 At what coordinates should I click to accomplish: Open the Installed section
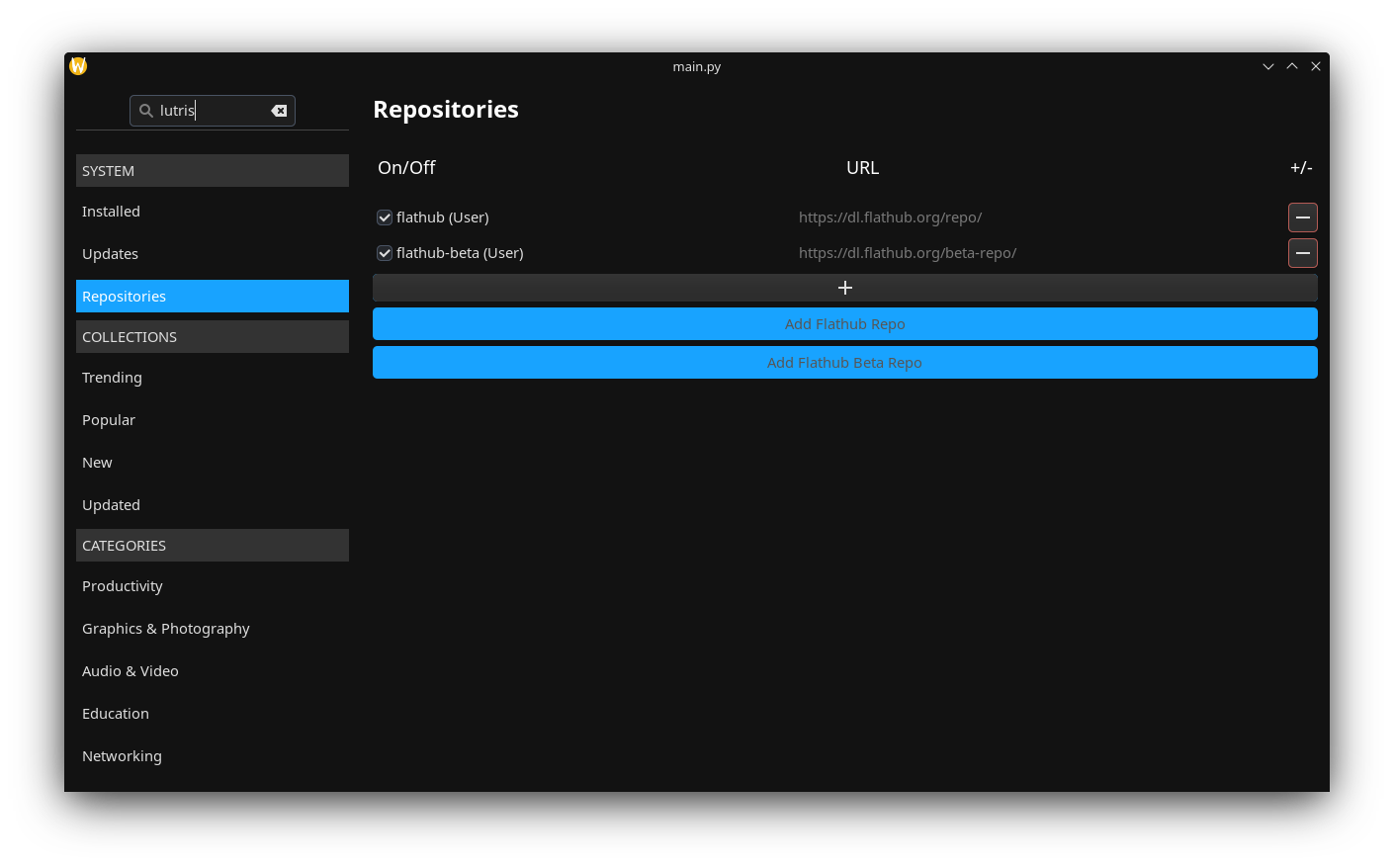[111, 212]
